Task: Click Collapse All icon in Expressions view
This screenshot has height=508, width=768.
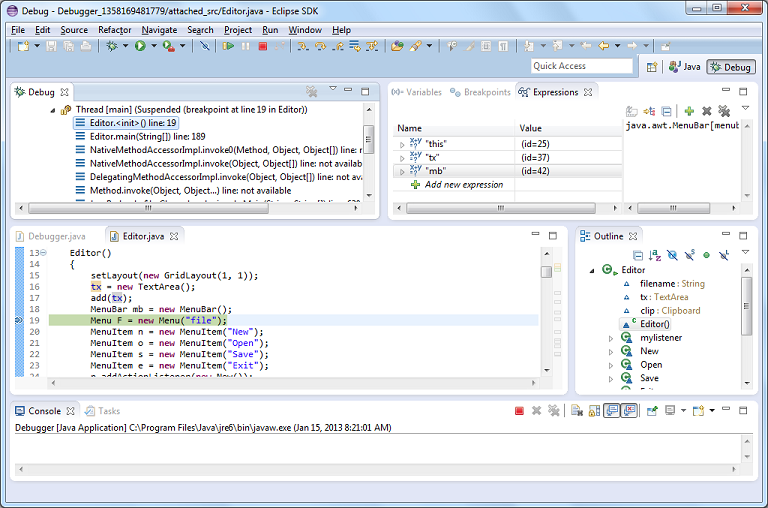Action: [x=667, y=111]
